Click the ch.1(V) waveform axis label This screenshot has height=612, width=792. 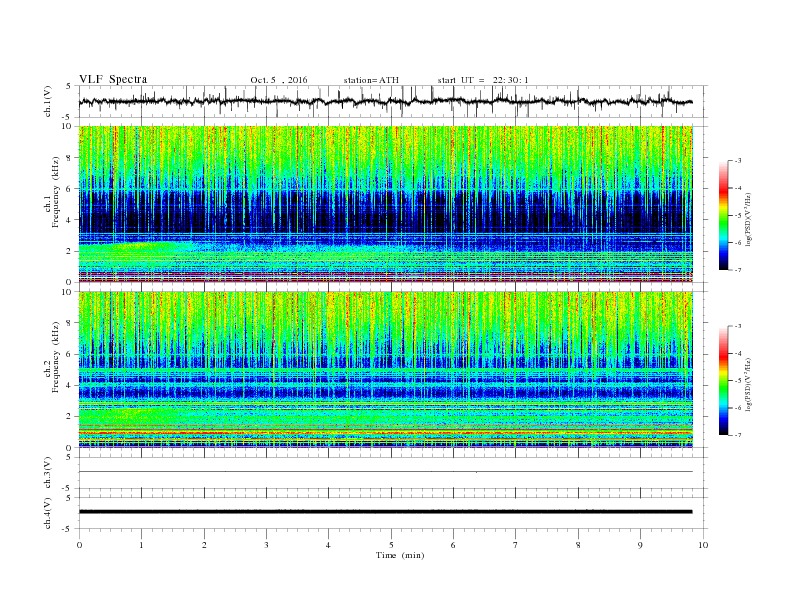click(48, 102)
